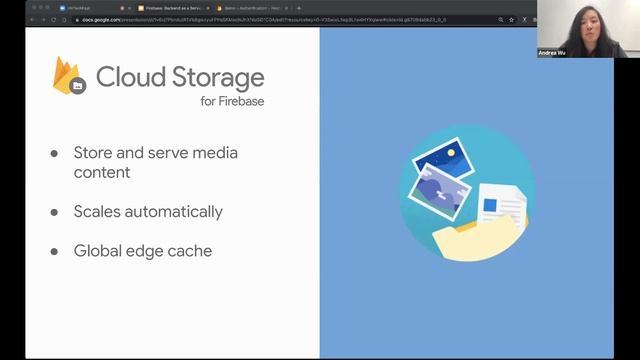Click the "Global edge cache" bullet
The width and height of the screenshot is (640, 360).
pos(142,251)
